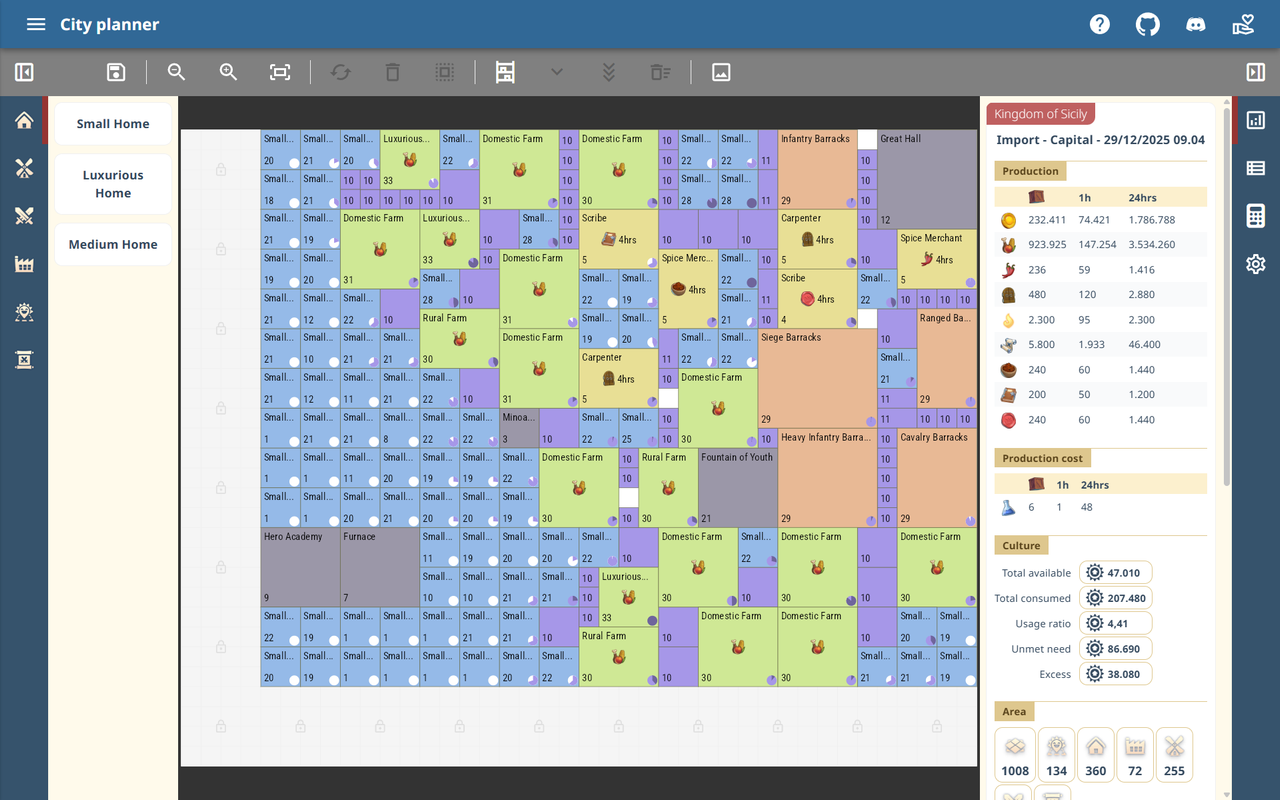Click the Area section header
This screenshot has height=800, width=1280.
(x=1014, y=711)
